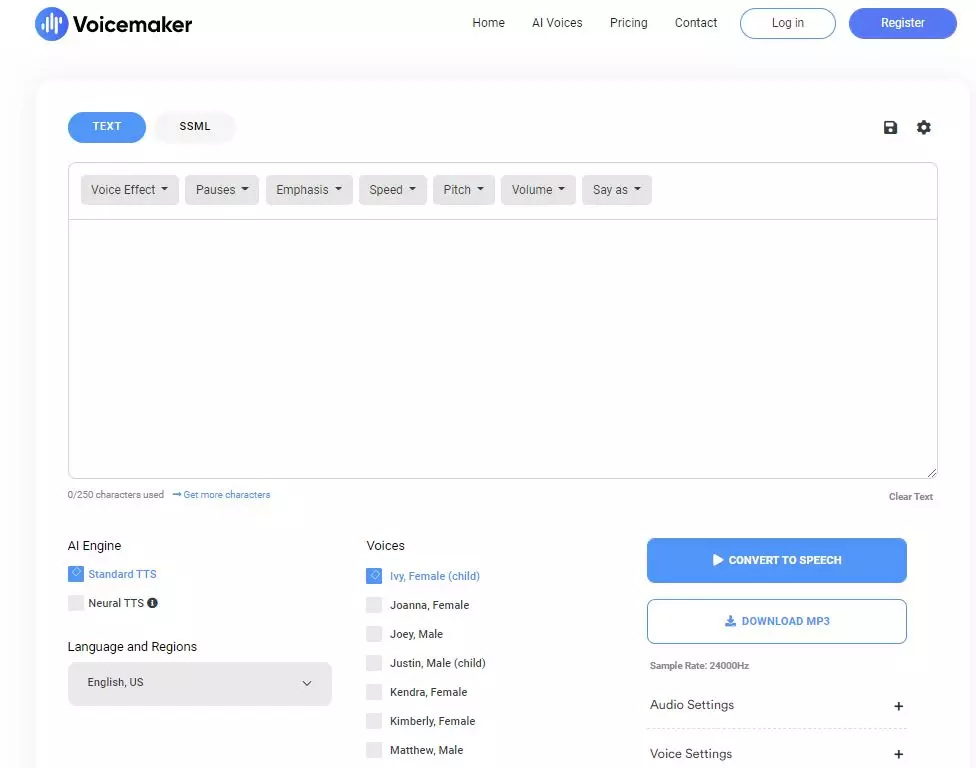Expand the Voice Effect menu

tap(129, 189)
